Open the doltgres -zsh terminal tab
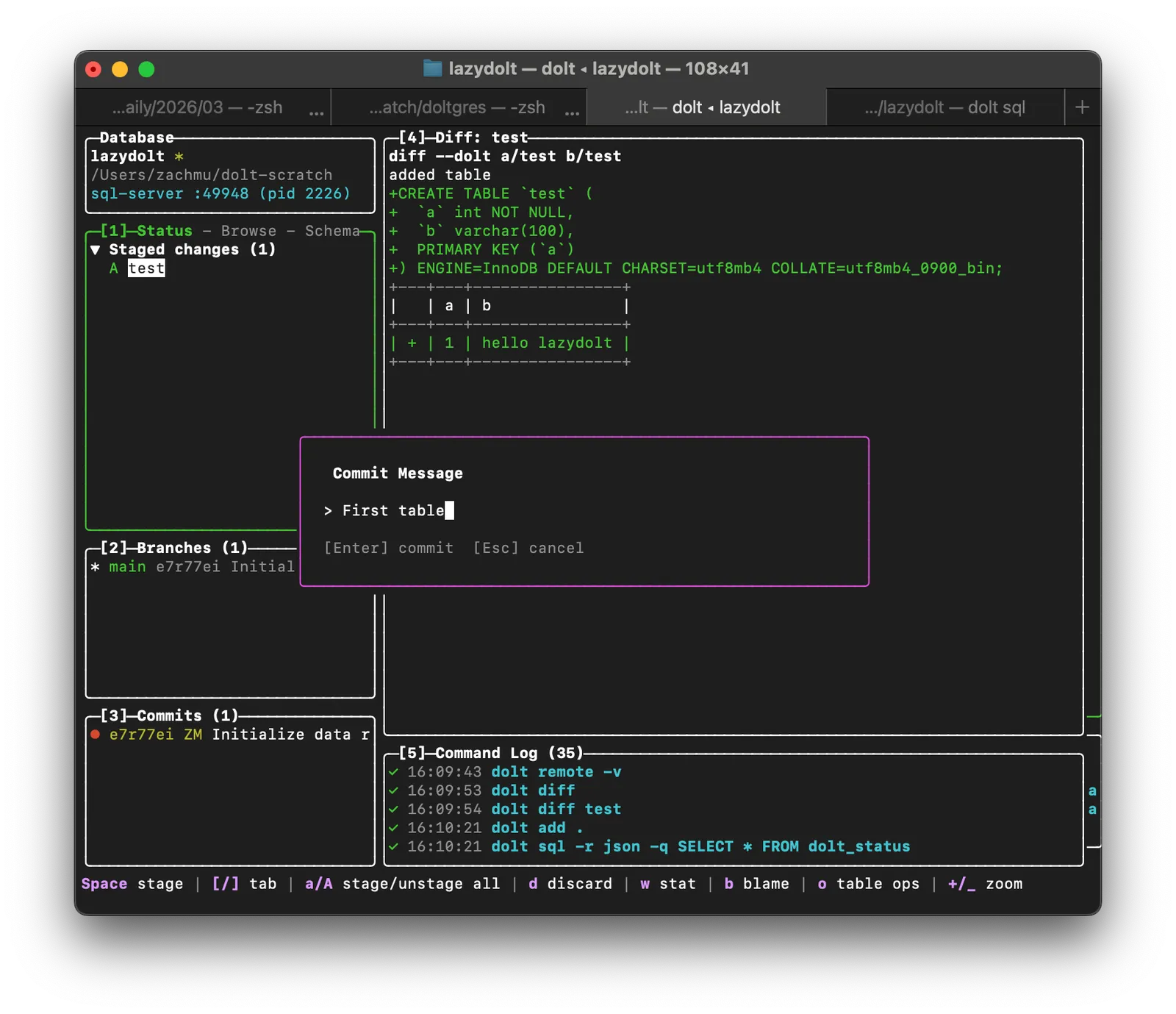Image resolution: width=1176 pixels, height=1014 pixels. pos(456,107)
